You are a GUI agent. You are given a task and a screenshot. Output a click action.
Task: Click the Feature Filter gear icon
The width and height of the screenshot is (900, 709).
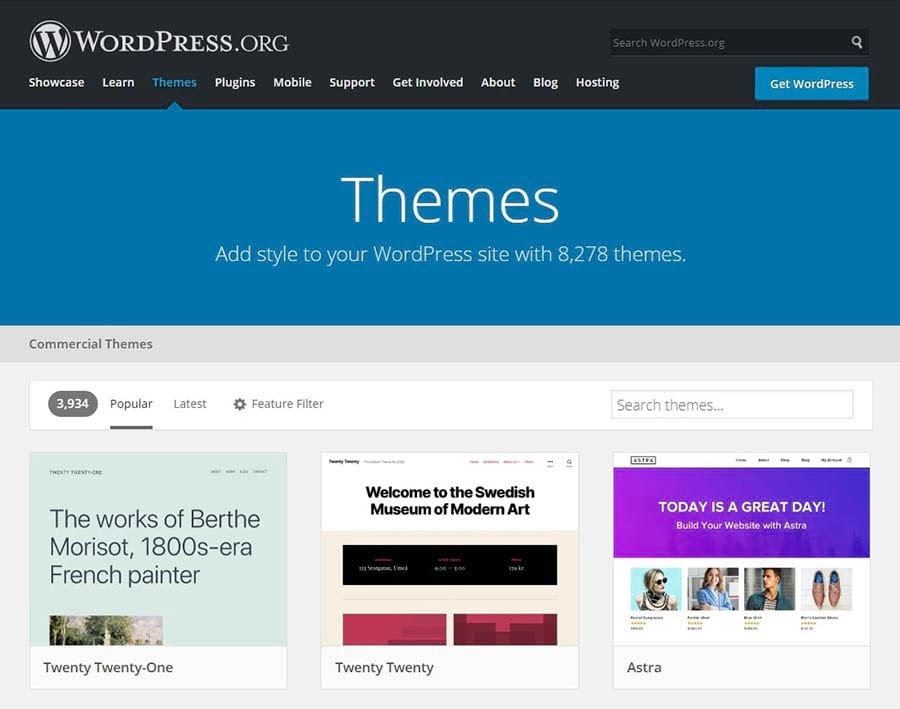(239, 404)
